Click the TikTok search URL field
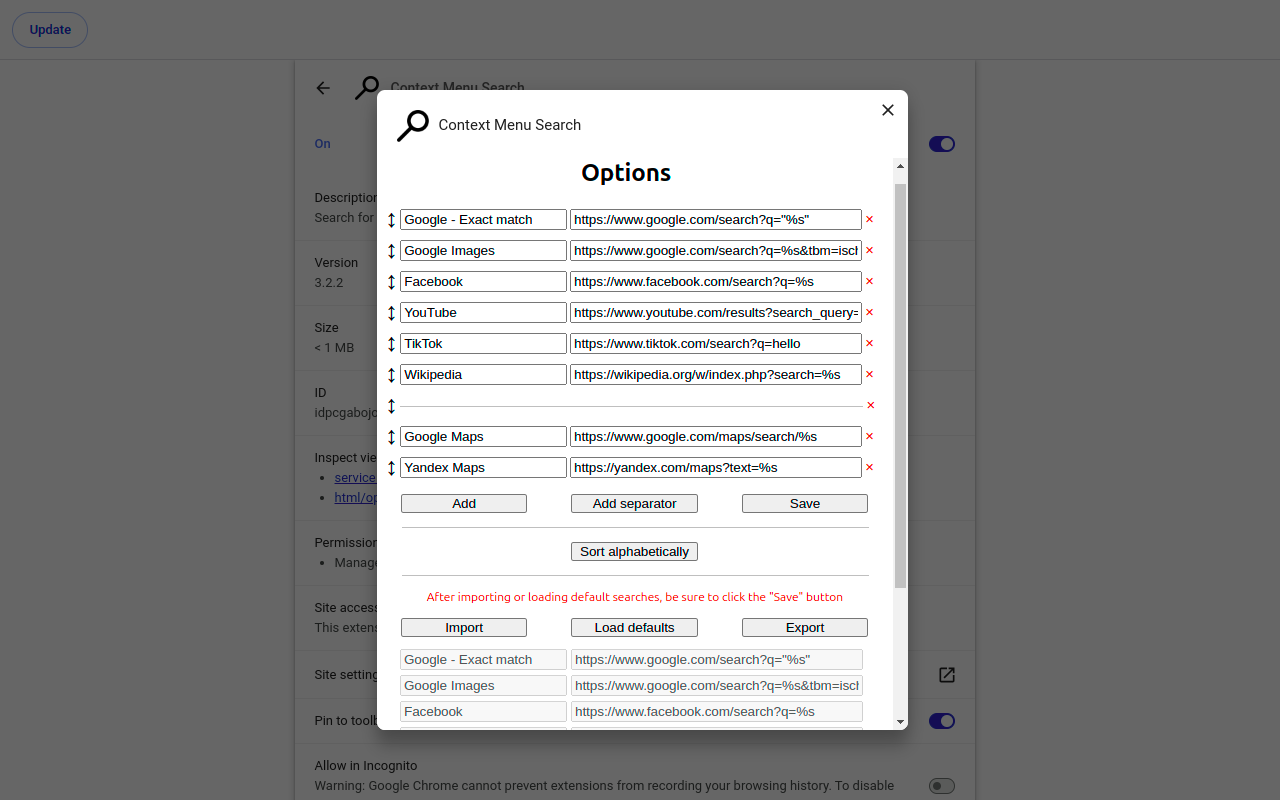This screenshot has width=1280, height=800. pos(716,344)
